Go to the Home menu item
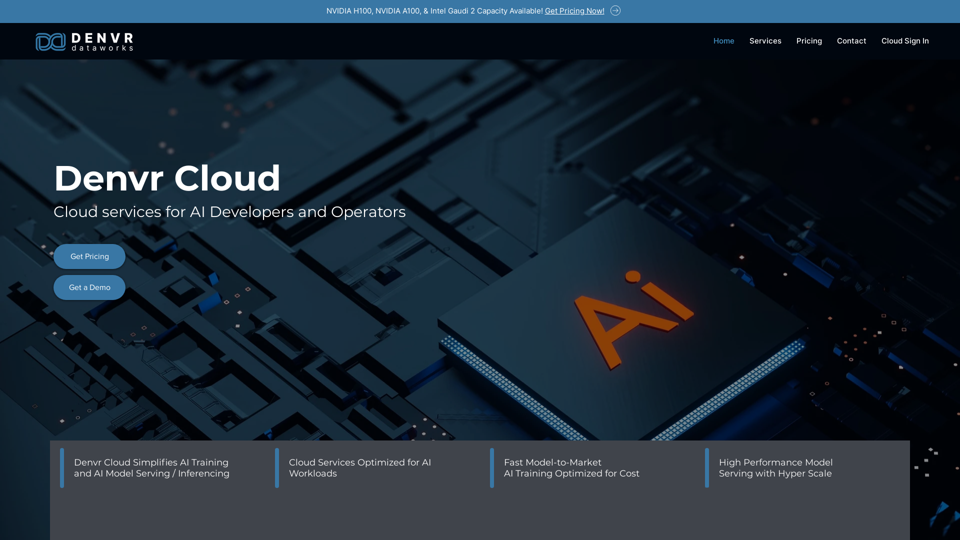Screen dimensions: 960x540 724,41
